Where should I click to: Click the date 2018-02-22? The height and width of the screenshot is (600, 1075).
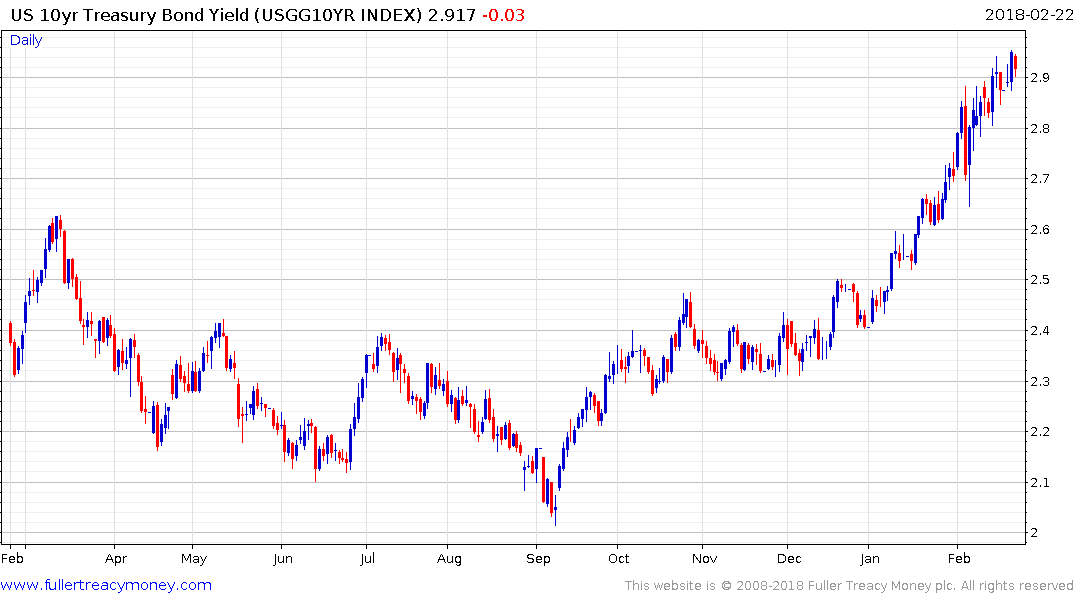click(x=1028, y=14)
